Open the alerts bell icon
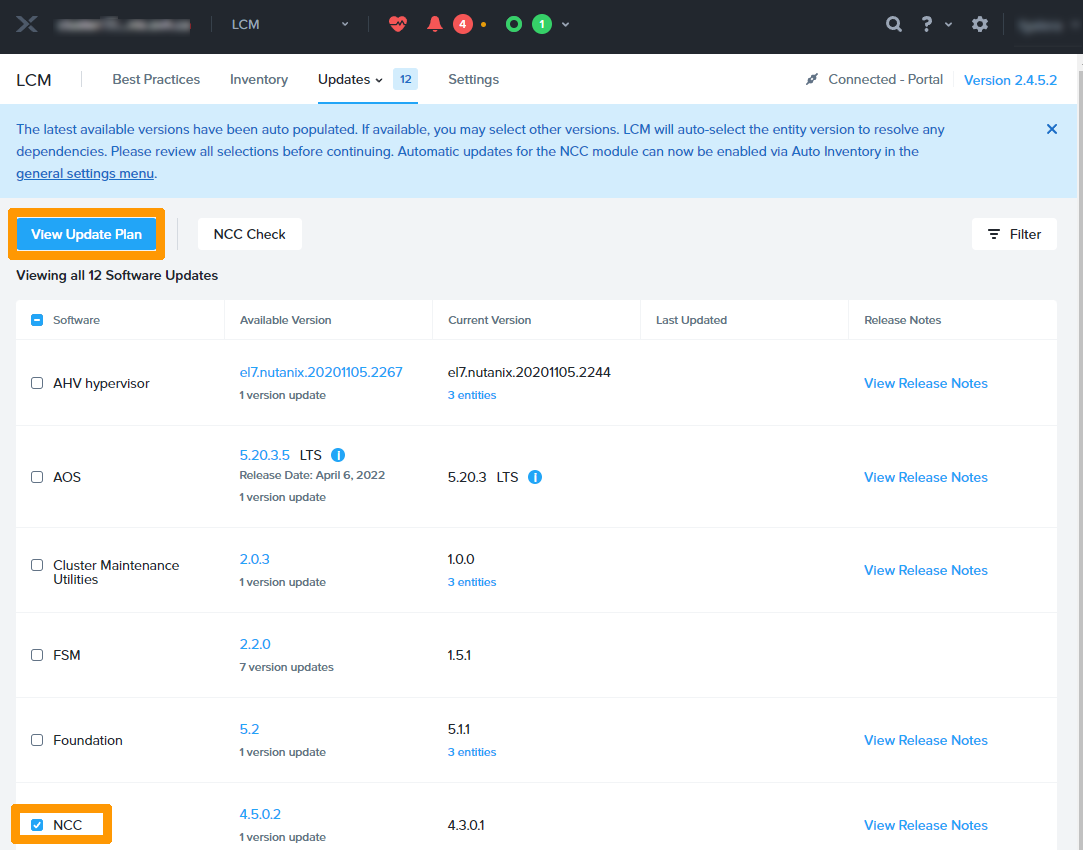The height and width of the screenshot is (850, 1083). [x=435, y=24]
